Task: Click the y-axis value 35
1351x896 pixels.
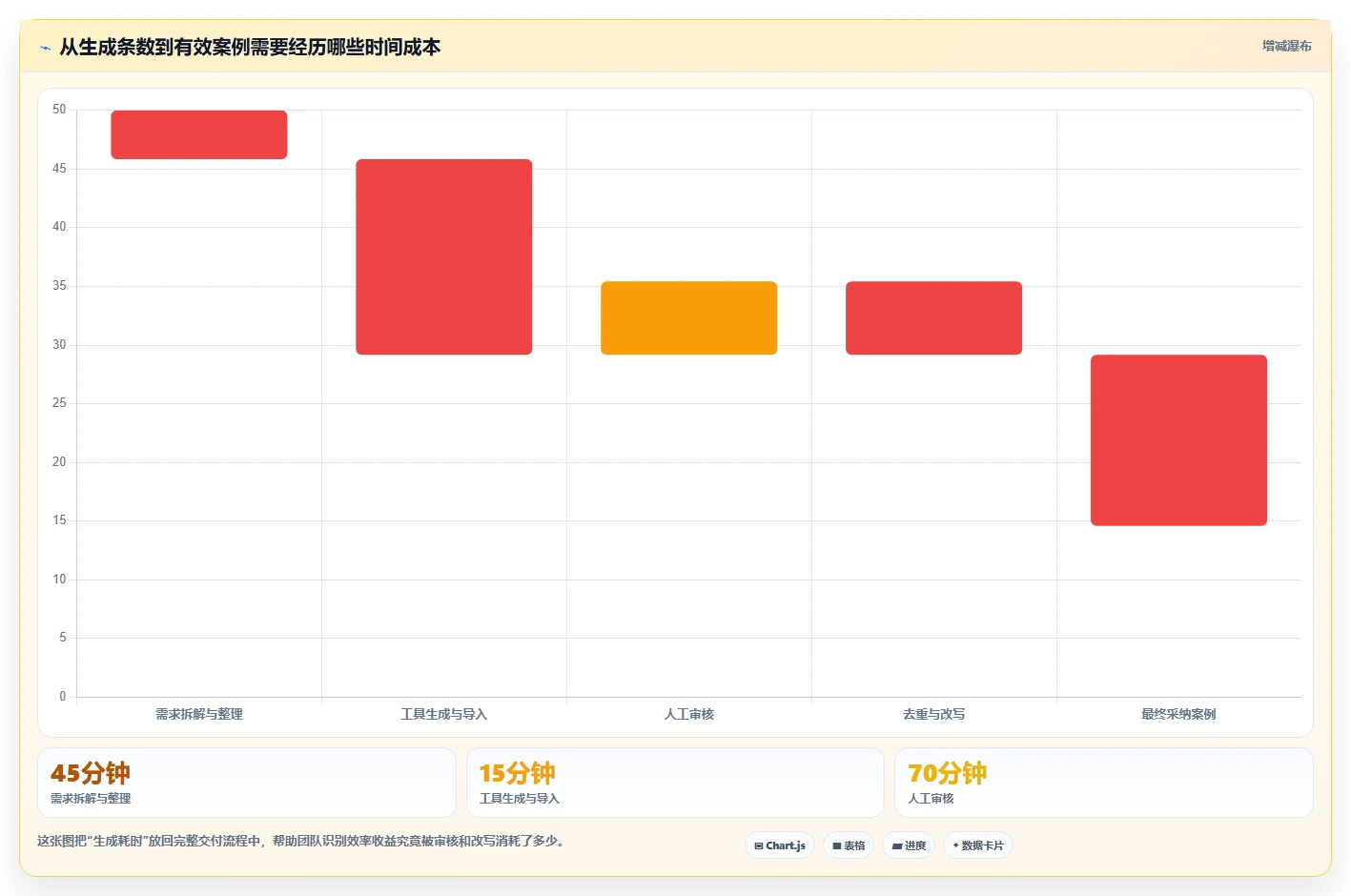Action: [59, 286]
